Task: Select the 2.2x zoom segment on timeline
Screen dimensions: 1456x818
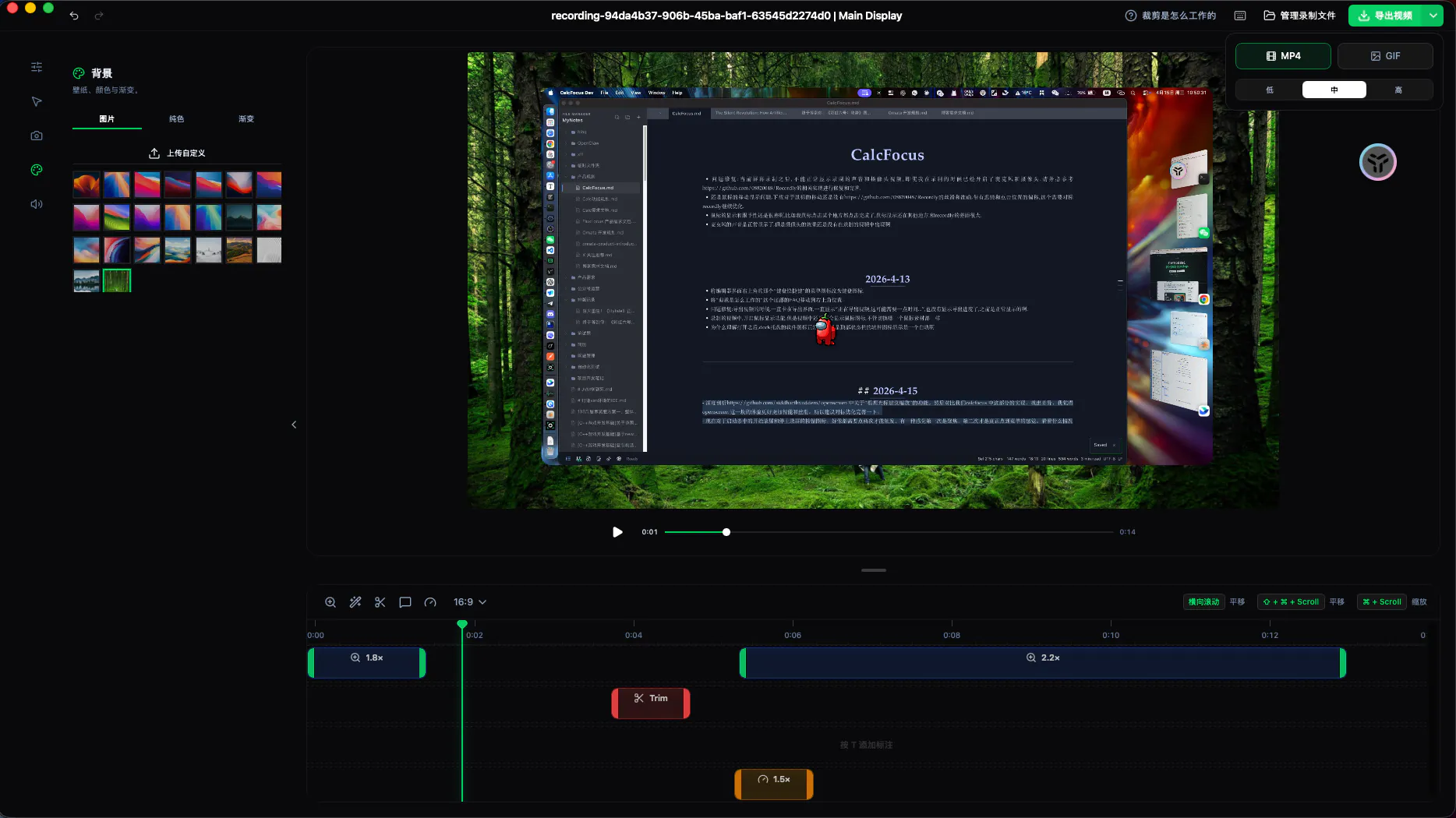Action: [1043, 663]
